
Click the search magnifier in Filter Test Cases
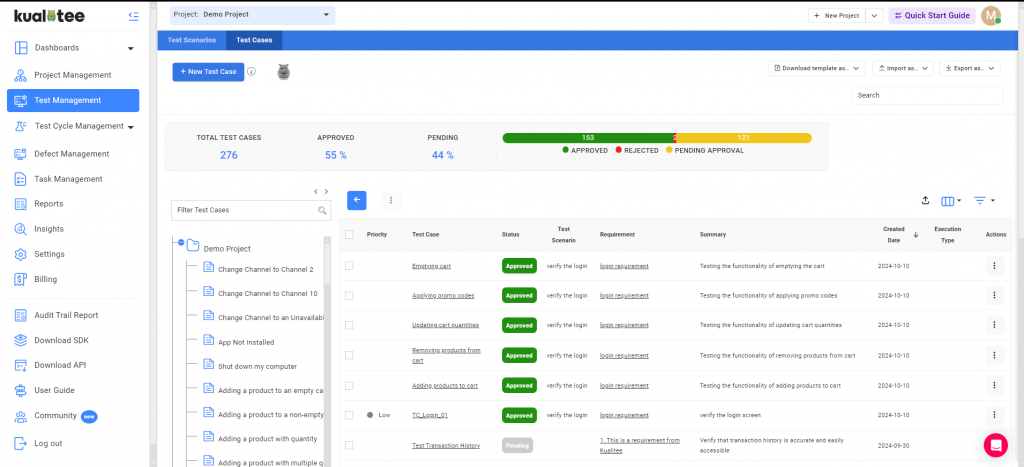[322, 211]
